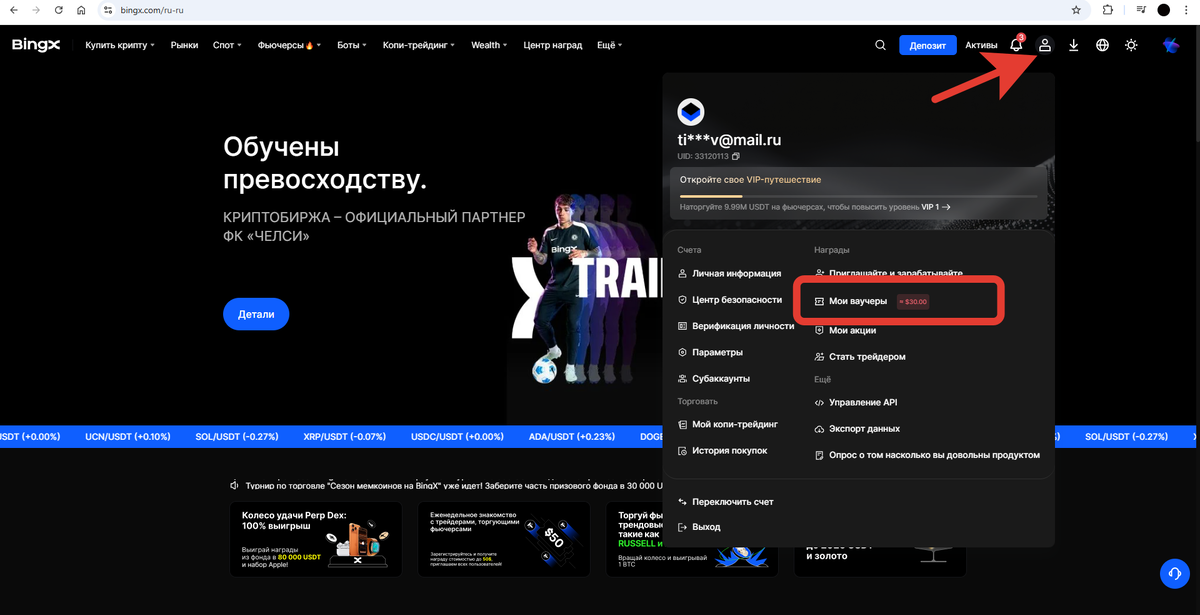Open Экспорт данных

(858, 429)
